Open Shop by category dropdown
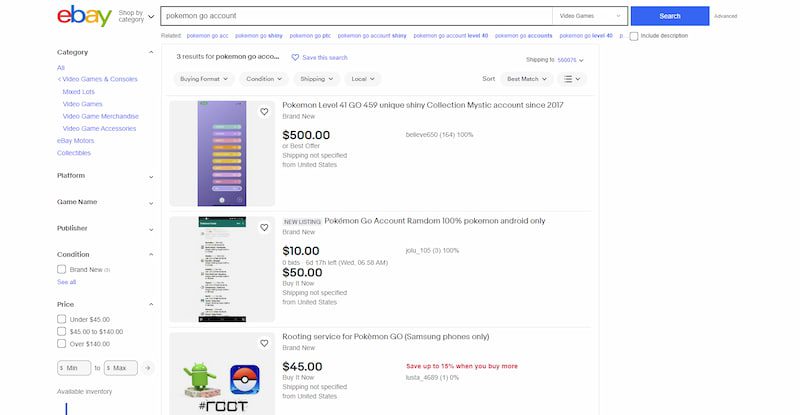 click(136, 16)
